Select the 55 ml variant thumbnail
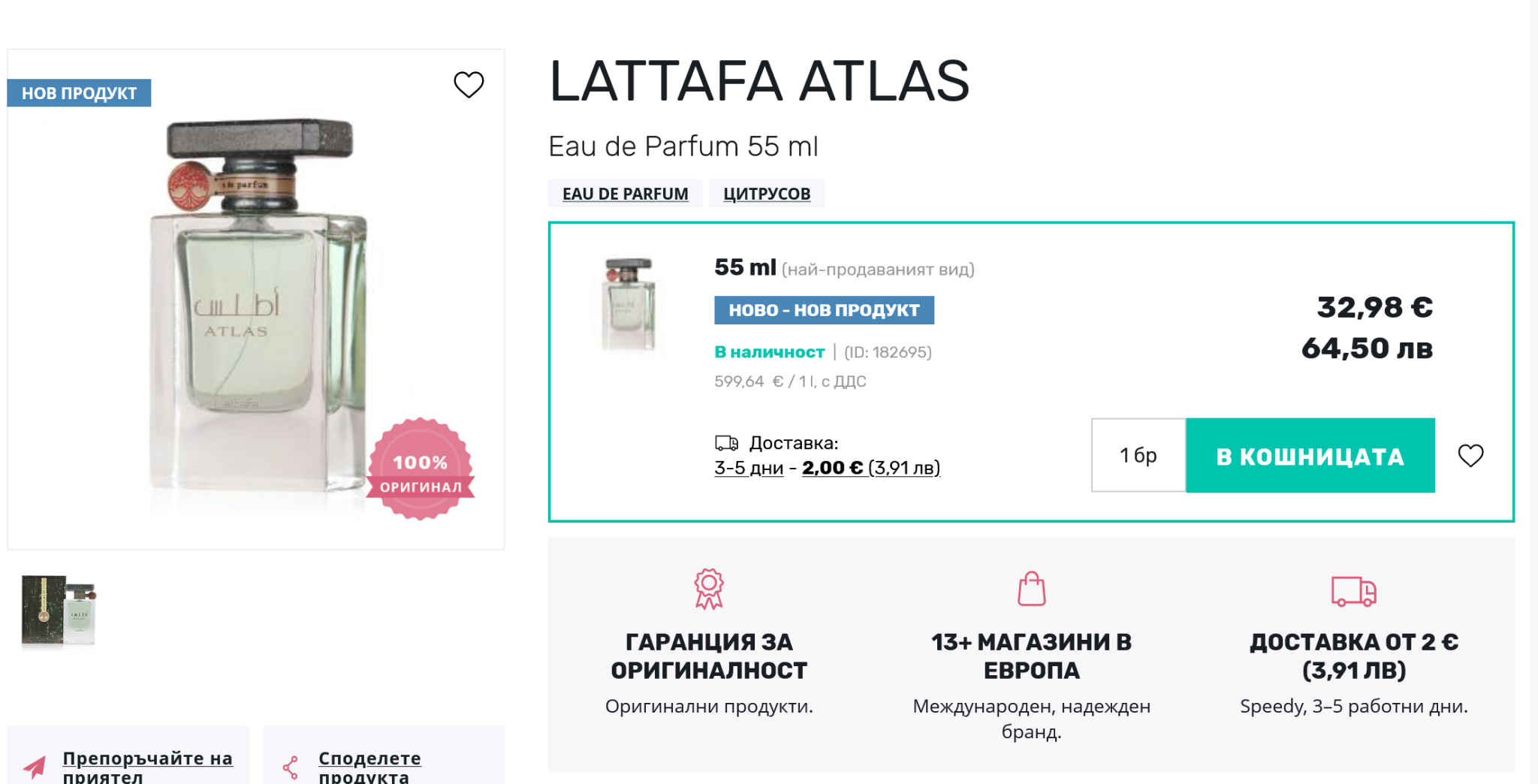The height and width of the screenshot is (784, 1538). pyautogui.click(x=629, y=304)
